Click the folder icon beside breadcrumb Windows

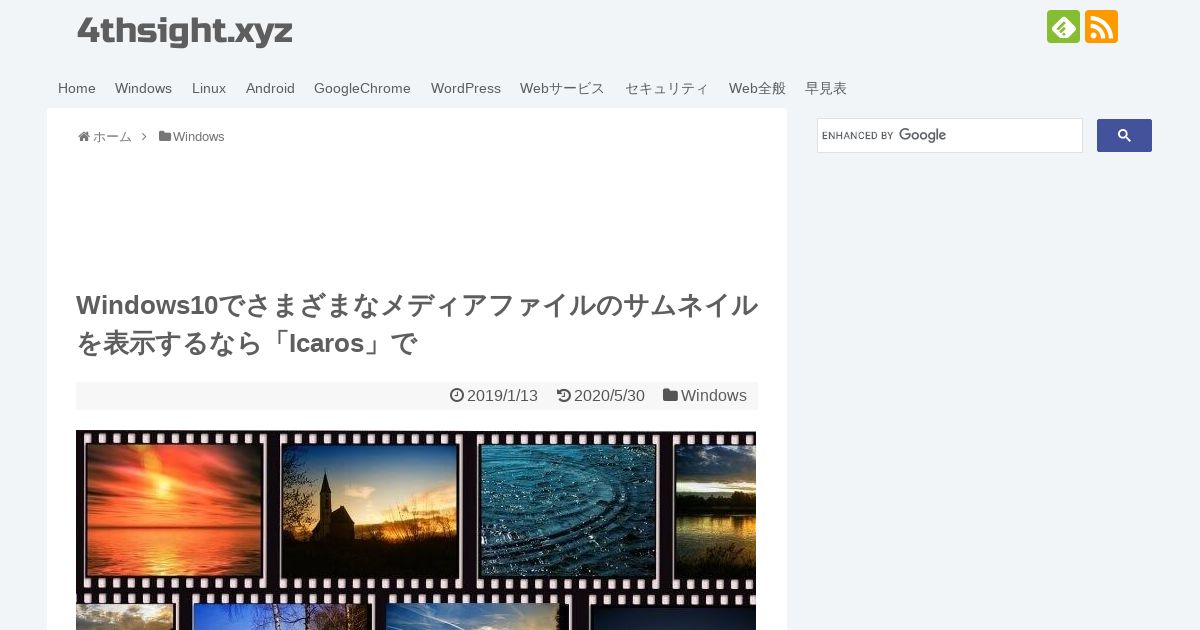[164, 136]
